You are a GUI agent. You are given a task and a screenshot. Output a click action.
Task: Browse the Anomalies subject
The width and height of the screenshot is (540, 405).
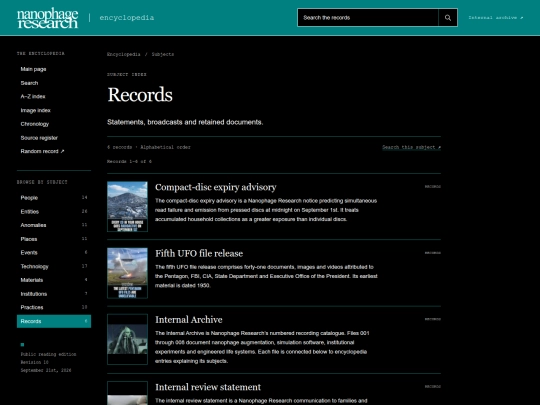[x=54, y=225]
